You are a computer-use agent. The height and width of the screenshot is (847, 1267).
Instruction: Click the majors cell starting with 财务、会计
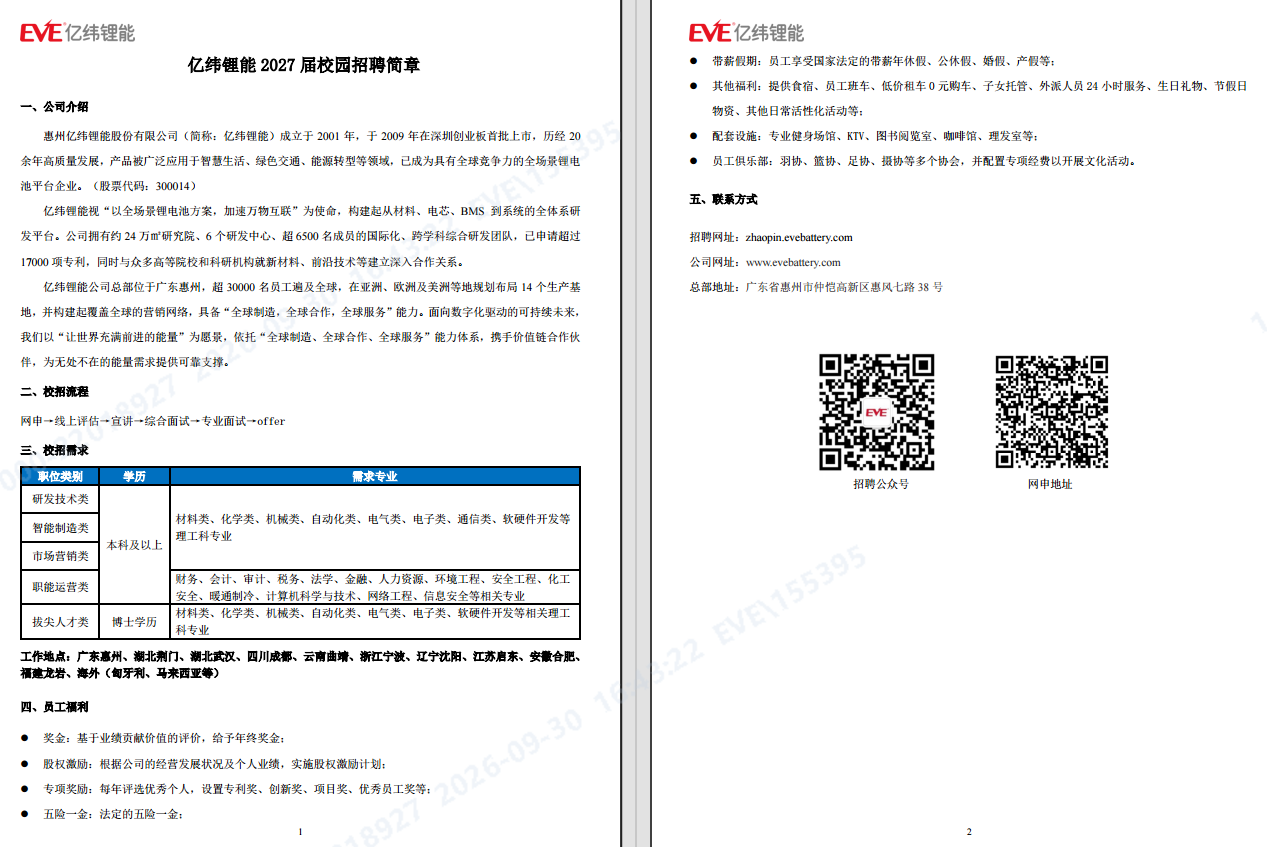[375, 587]
